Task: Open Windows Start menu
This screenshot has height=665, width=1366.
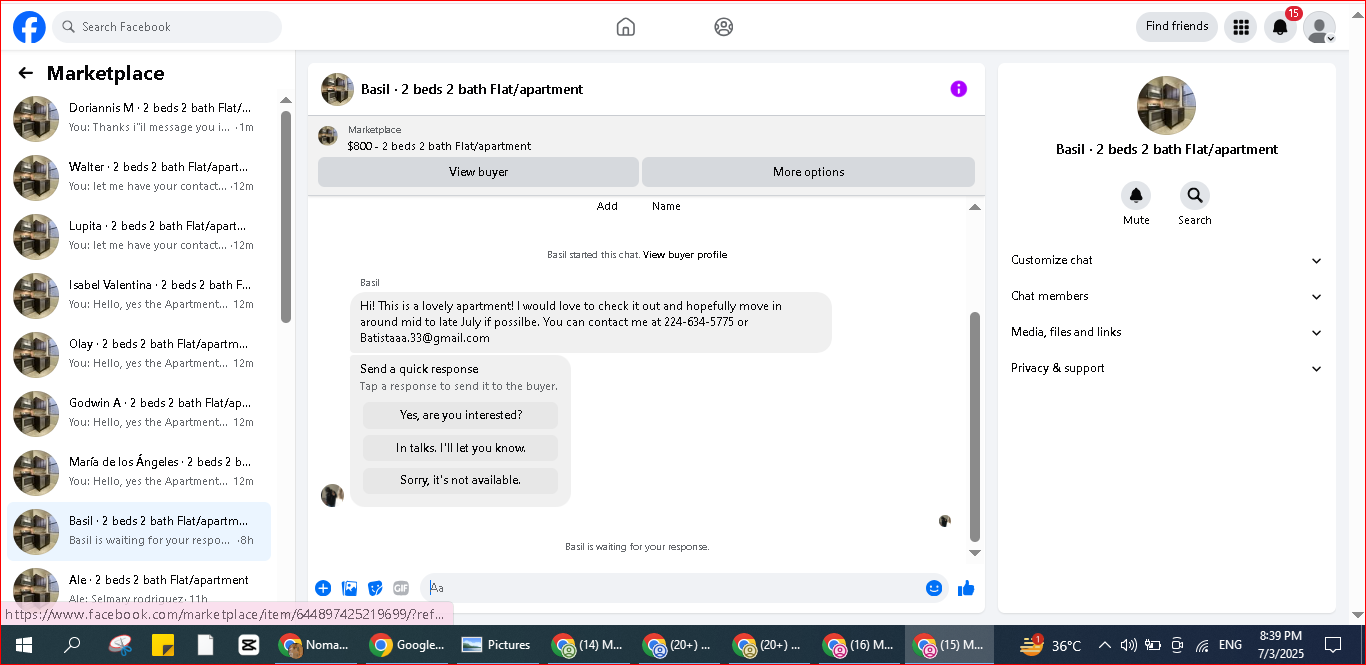Action: point(24,645)
